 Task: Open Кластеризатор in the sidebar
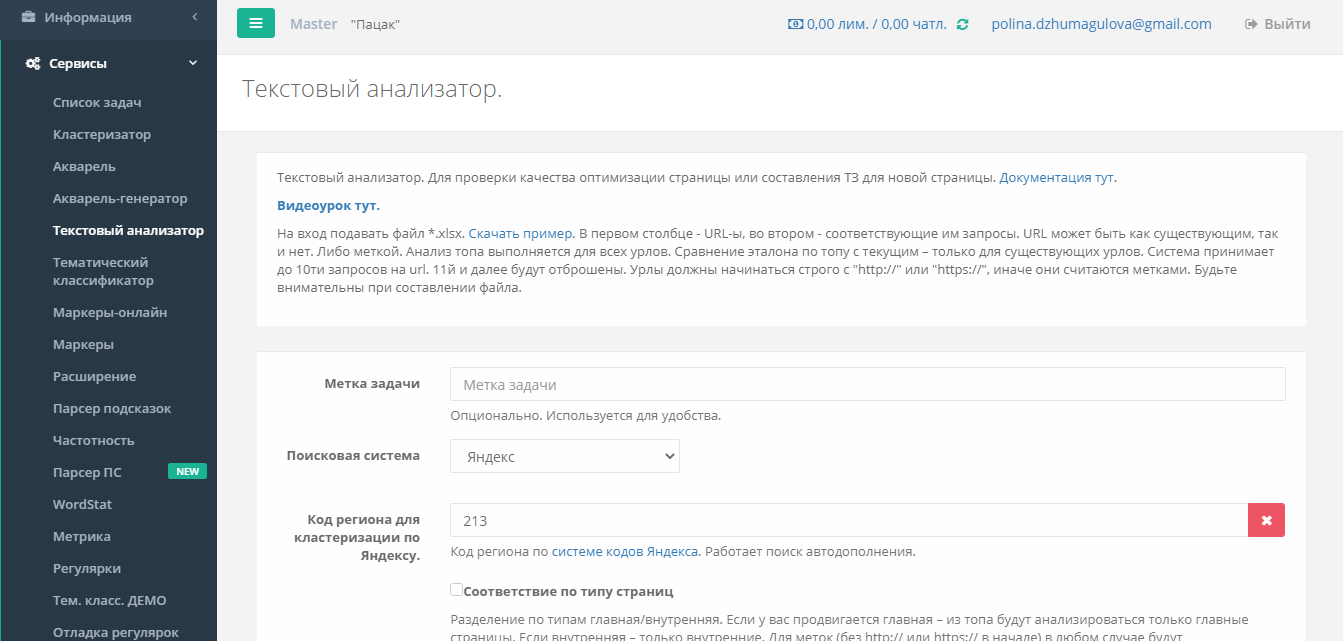pos(102,134)
